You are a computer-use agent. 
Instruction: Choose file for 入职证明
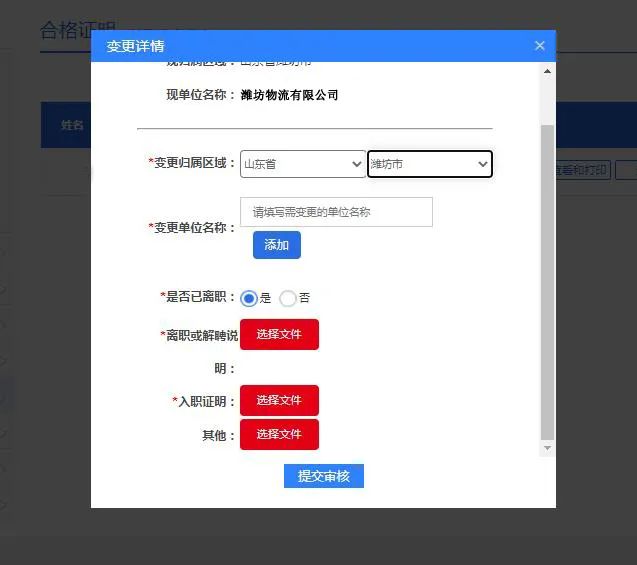(279, 400)
